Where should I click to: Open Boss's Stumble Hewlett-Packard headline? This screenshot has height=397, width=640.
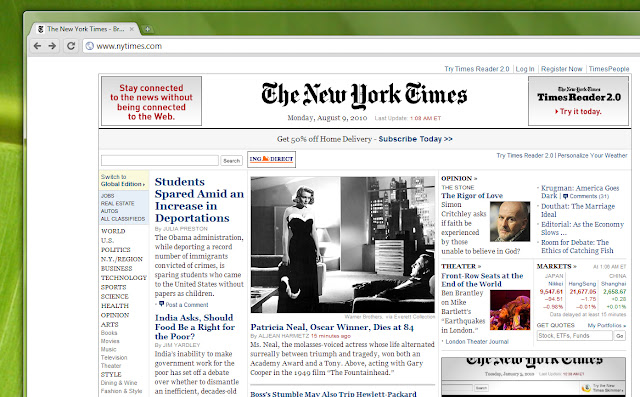point(333,393)
